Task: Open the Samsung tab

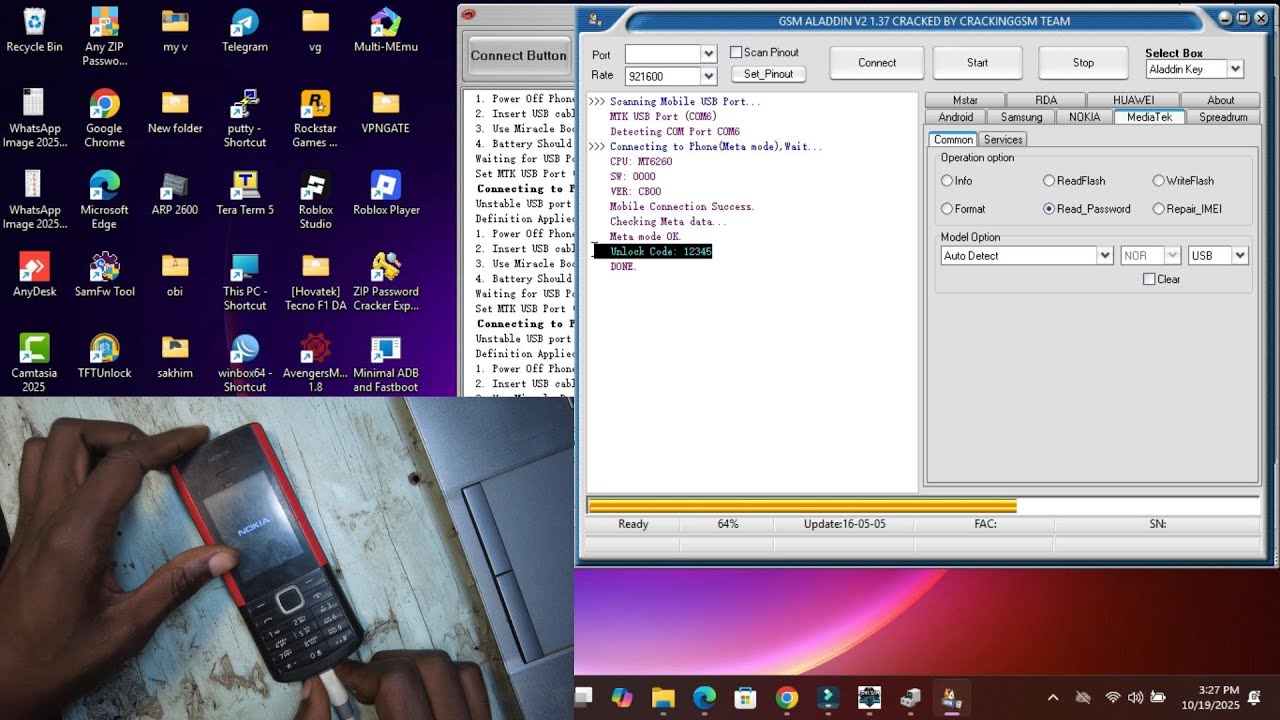Action: coord(1021,117)
